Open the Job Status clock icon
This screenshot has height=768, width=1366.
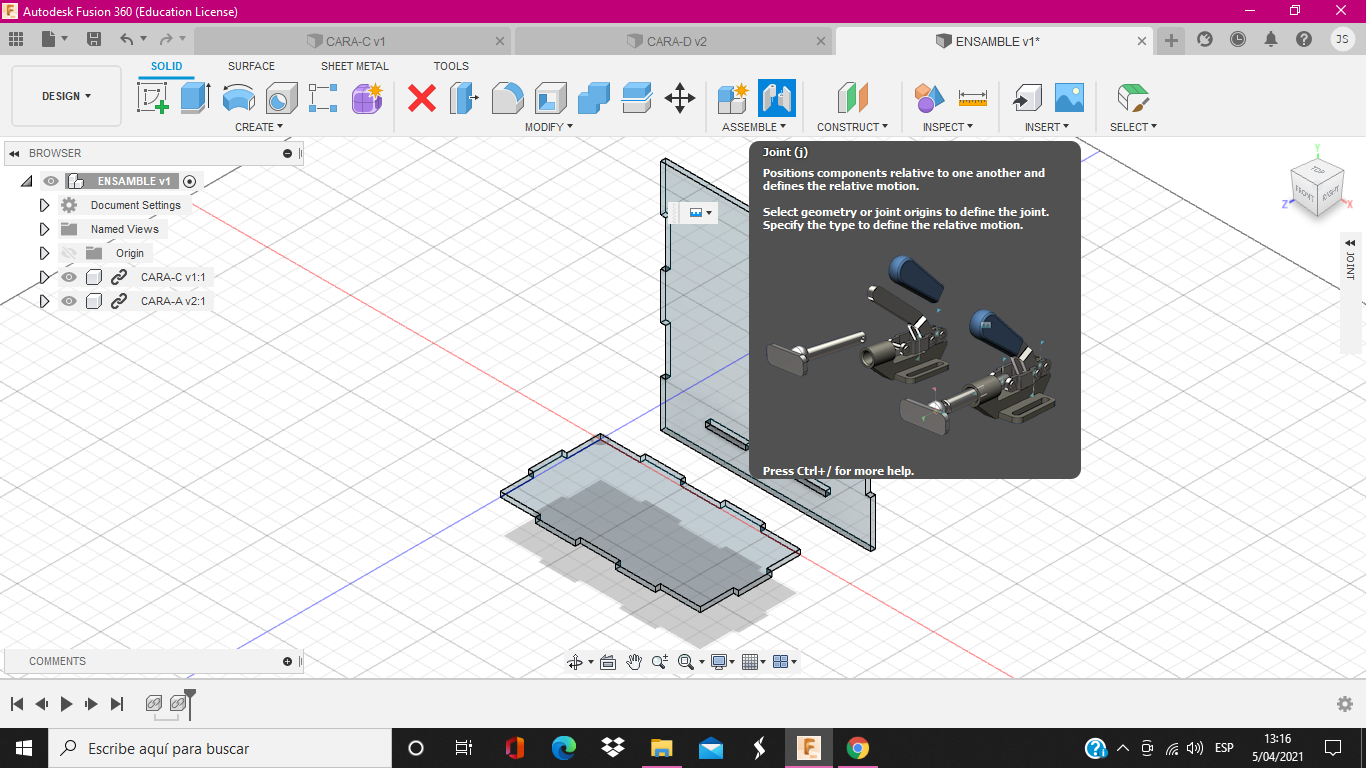click(x=1238, y=39)
